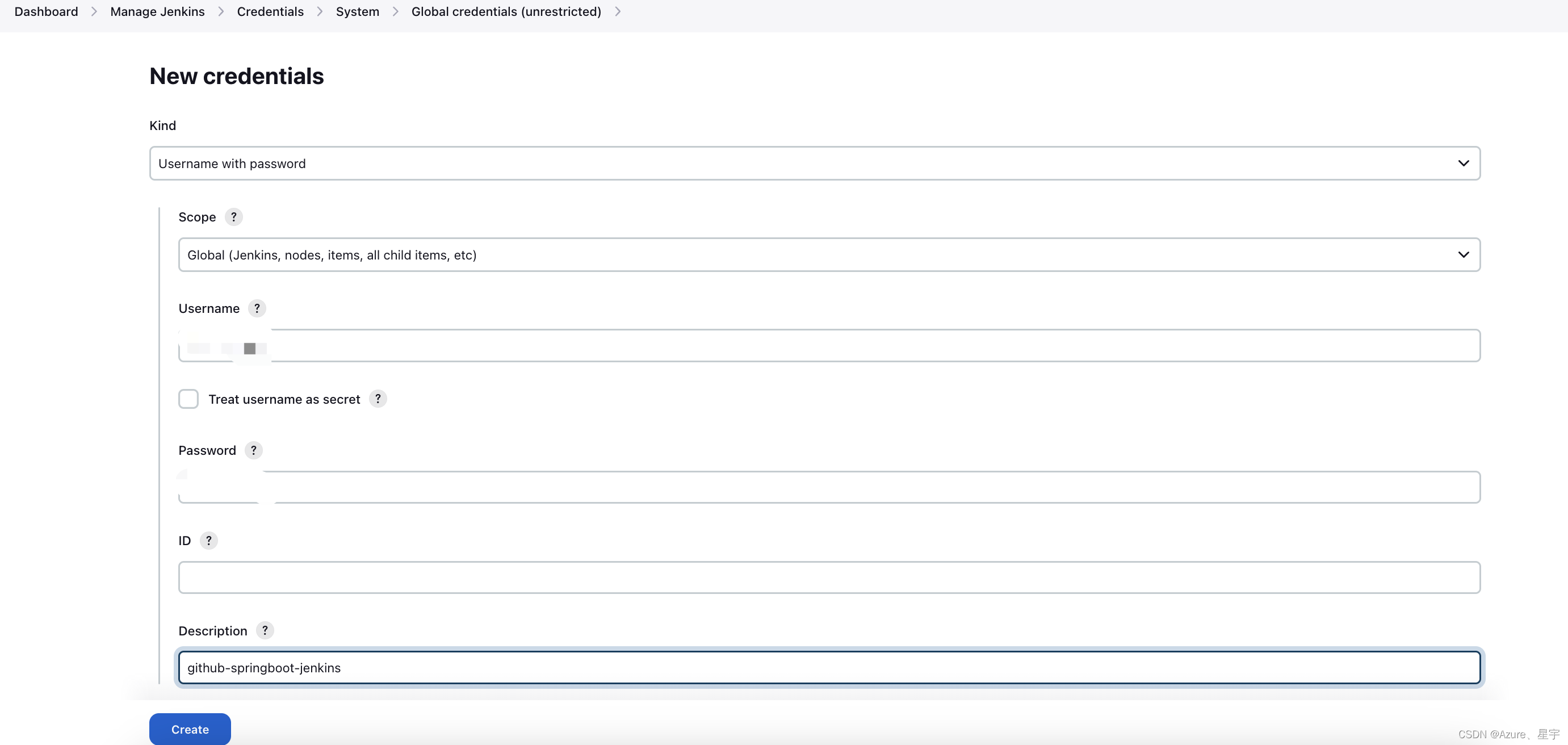Image resolution: width=1568 pixels, height=745 pixels.
Task: Click the Description input field
Action: (829, 667)
